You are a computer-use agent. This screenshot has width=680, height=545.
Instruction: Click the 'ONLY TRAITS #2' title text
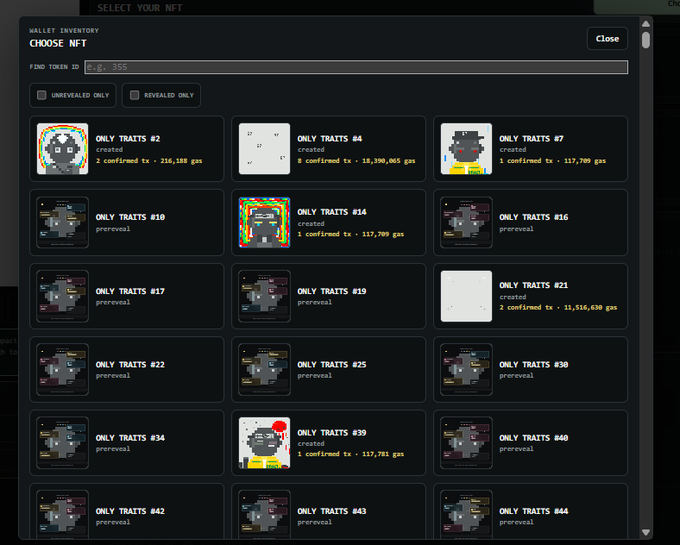128,139
